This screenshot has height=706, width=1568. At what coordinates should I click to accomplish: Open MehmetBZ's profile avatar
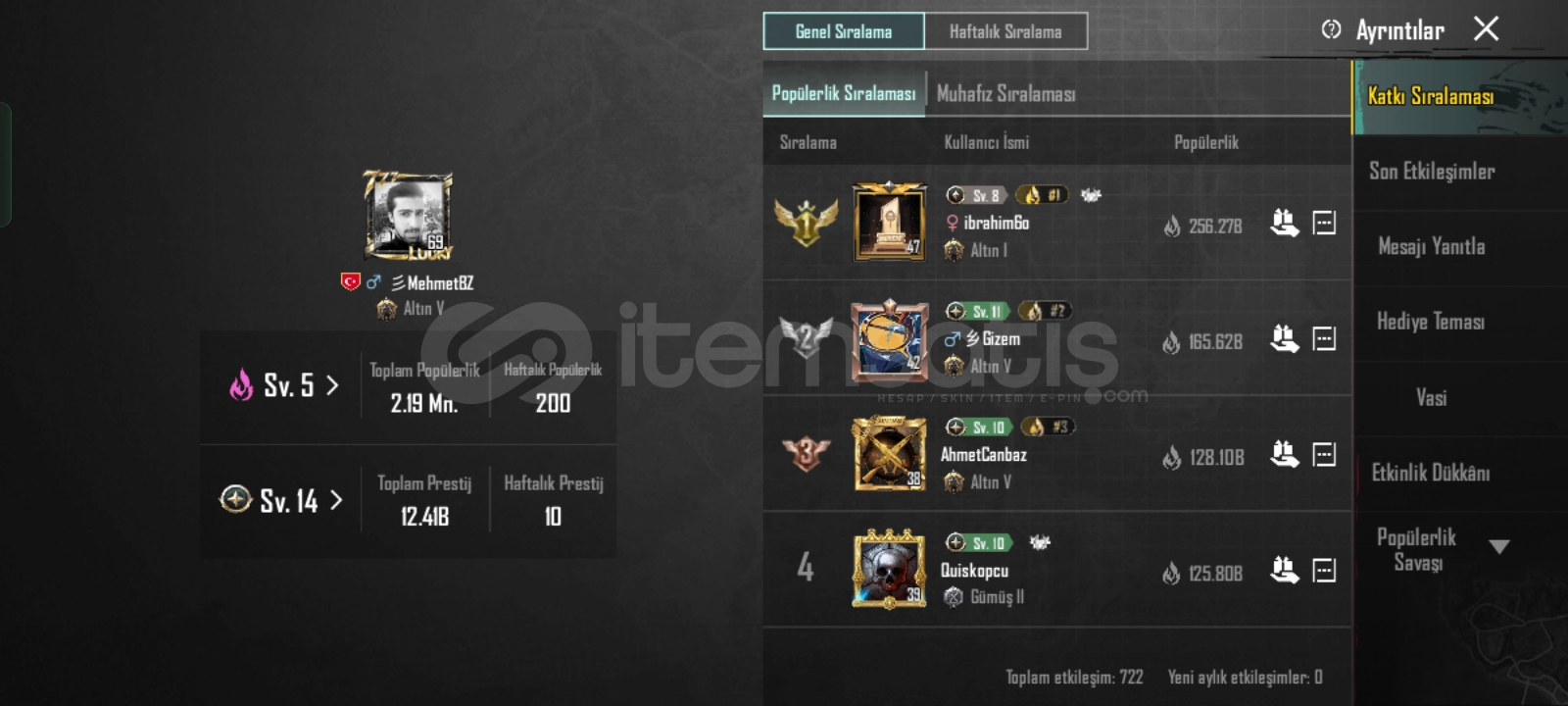tap(408, 216)
